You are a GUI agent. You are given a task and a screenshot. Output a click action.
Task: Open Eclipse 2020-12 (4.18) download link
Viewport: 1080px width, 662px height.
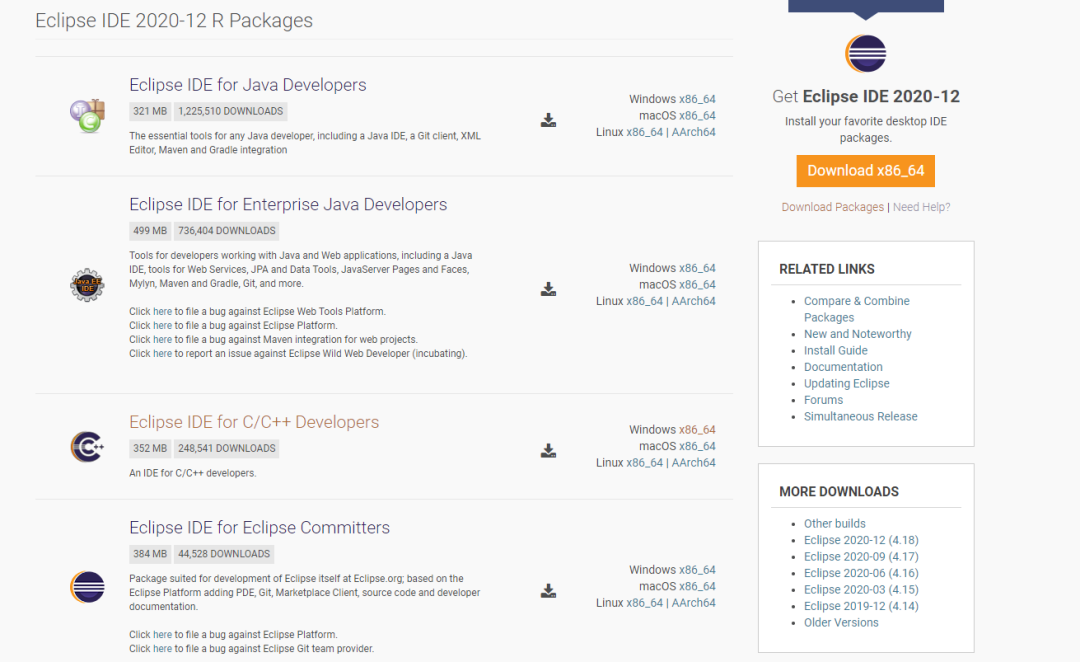861,540
